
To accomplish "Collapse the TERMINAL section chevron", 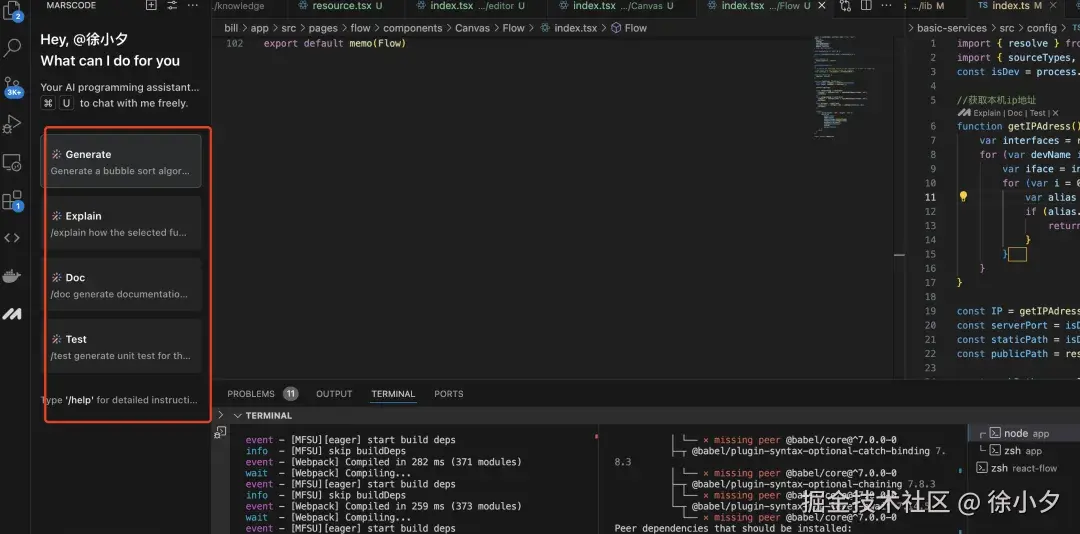I will point(238,415).
